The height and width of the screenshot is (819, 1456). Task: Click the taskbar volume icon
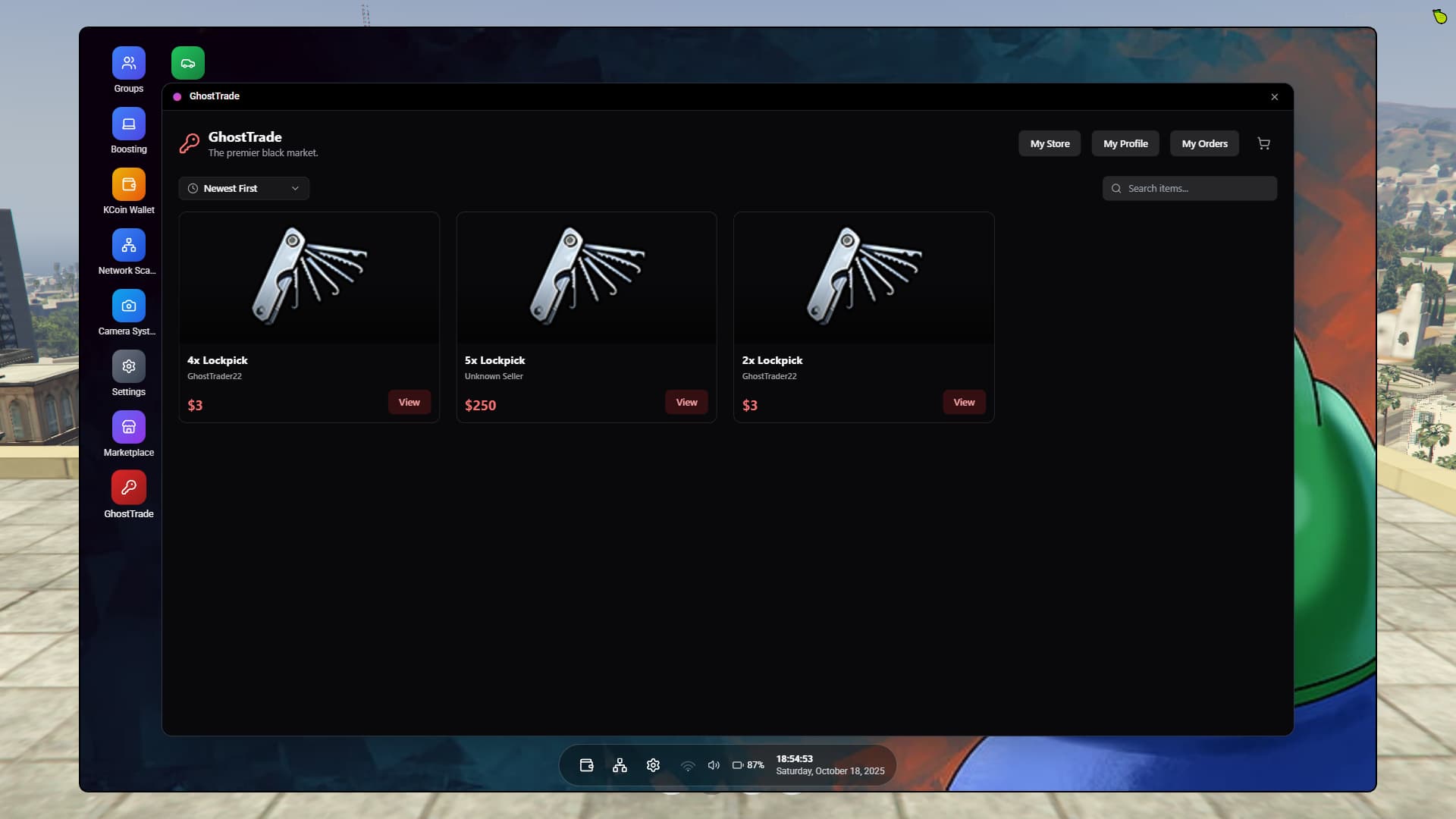[714, 765]
